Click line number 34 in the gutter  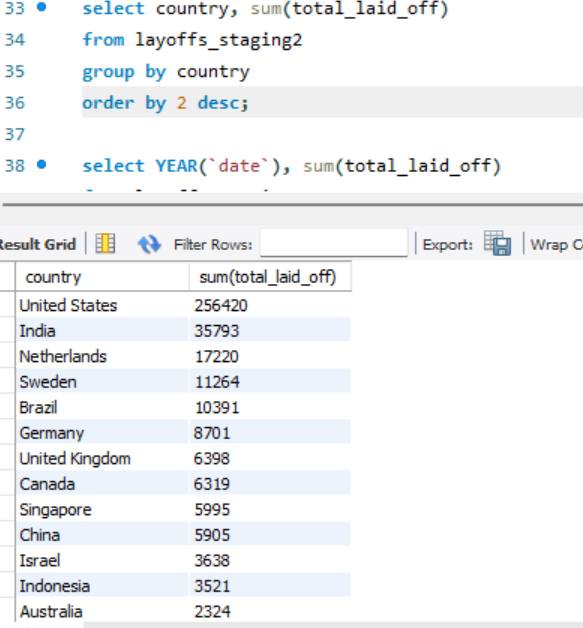click(15, 40)
